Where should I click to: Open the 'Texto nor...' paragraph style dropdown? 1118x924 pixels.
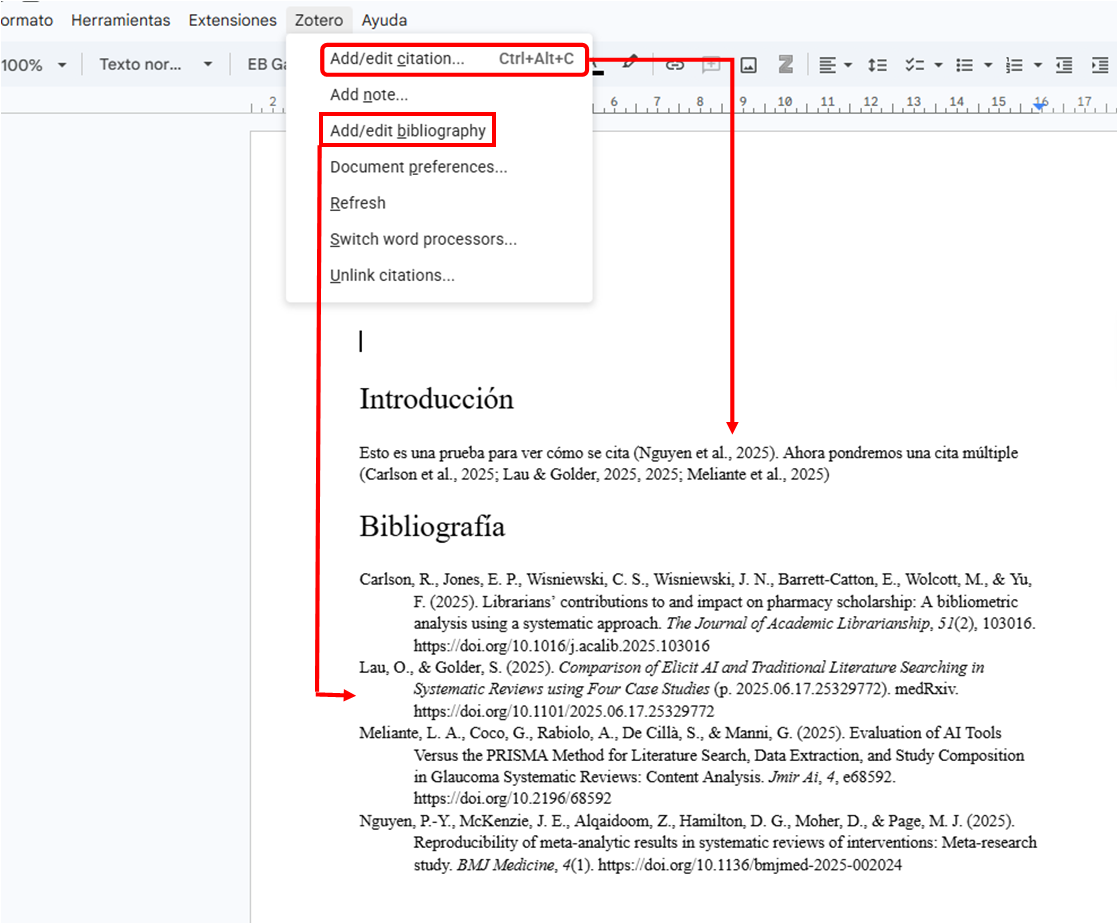click(155, 65)
